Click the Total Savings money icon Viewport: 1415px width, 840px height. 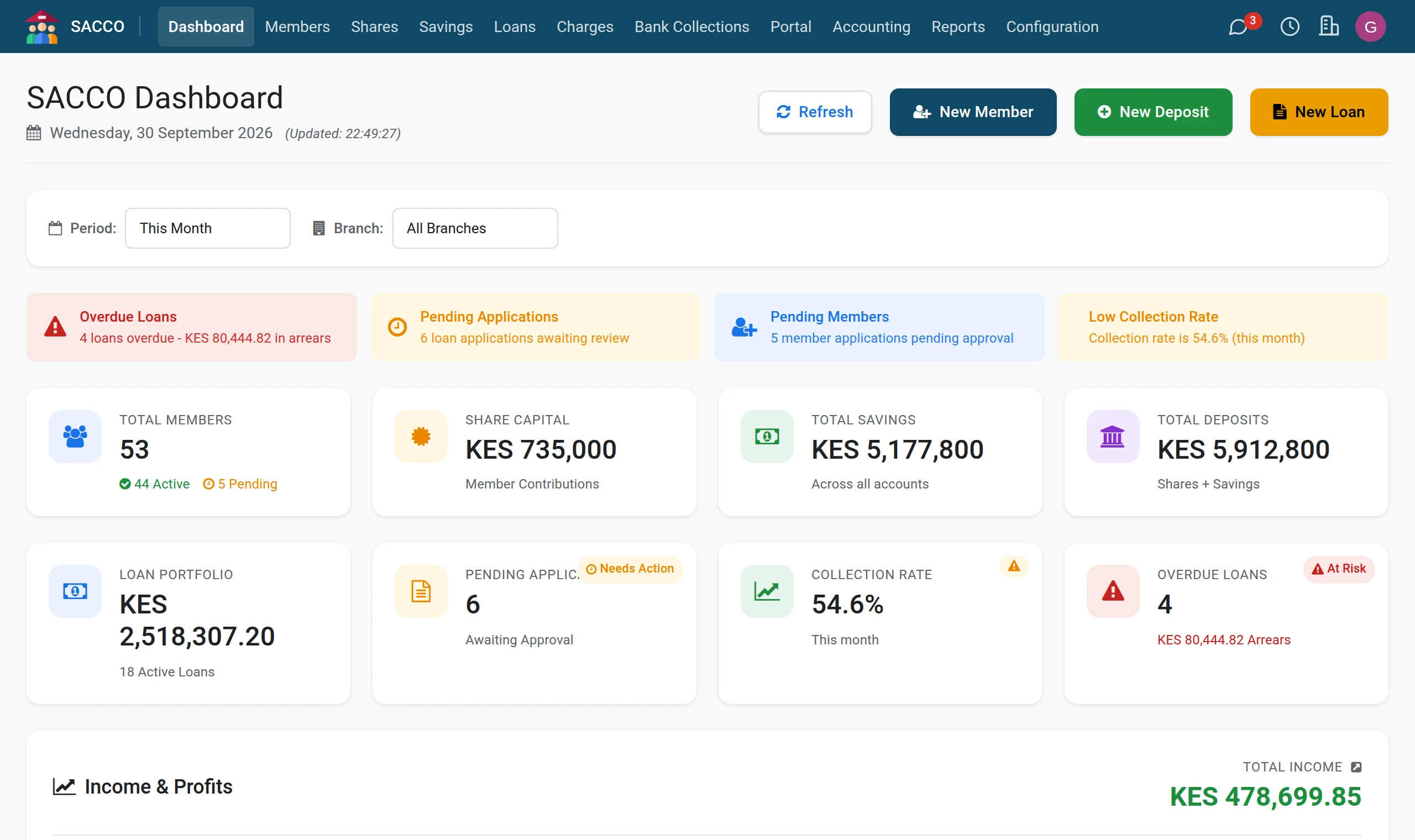tap(767, 437)
